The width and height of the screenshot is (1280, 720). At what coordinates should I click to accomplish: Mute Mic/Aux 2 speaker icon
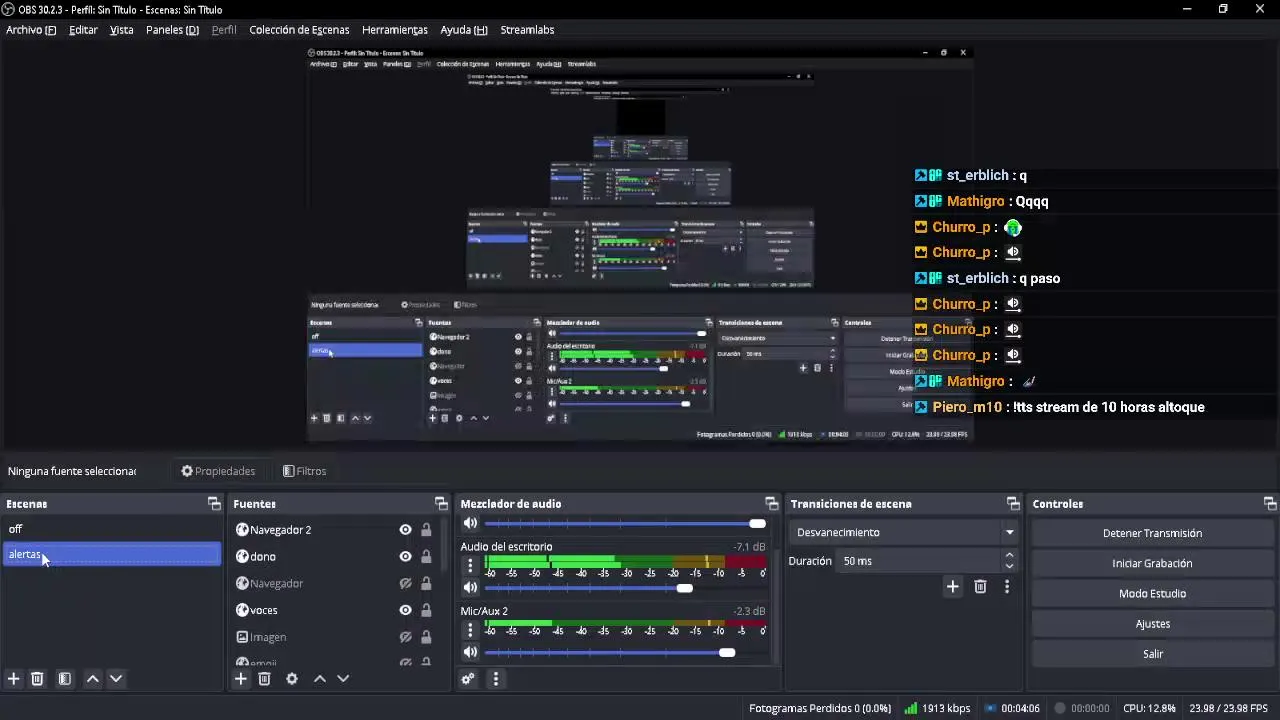(x=470, y=653)
